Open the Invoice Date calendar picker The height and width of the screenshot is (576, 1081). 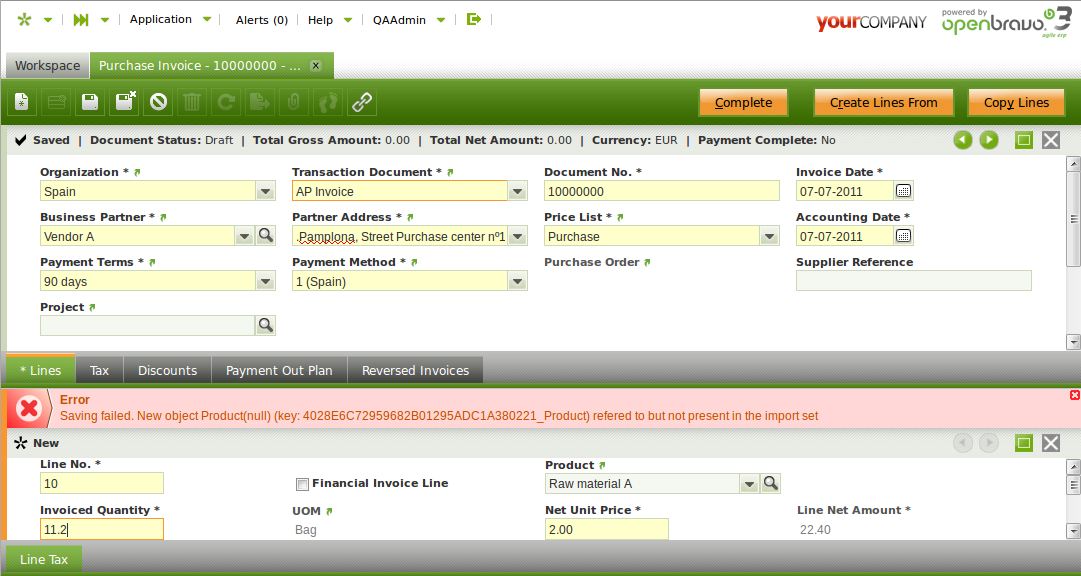903,191
